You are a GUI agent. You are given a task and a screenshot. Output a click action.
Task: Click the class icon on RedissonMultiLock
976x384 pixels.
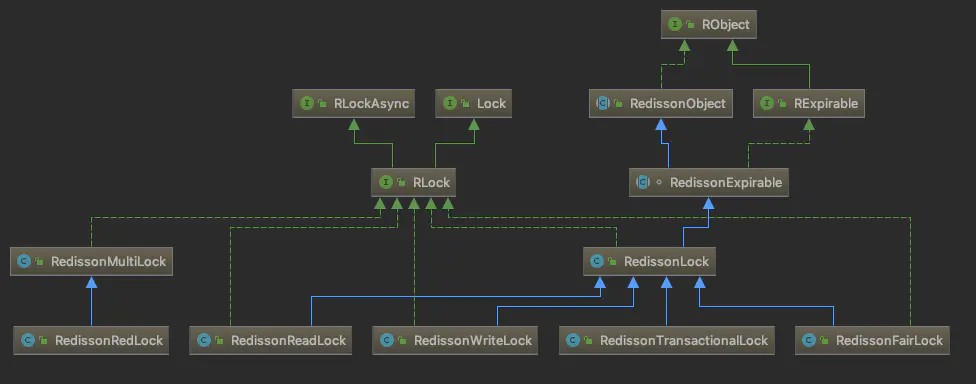point(24,261)
